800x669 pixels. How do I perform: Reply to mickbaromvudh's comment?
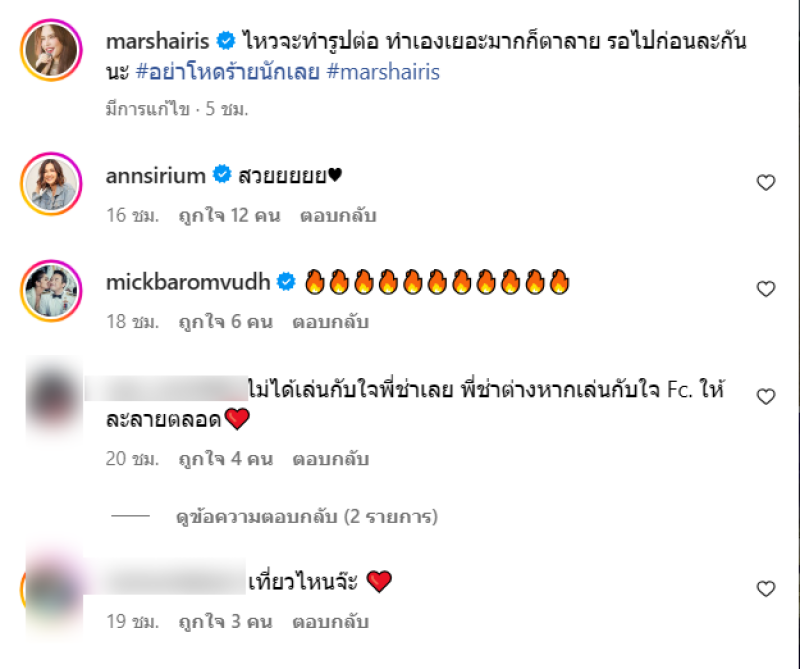pos(330,322)
